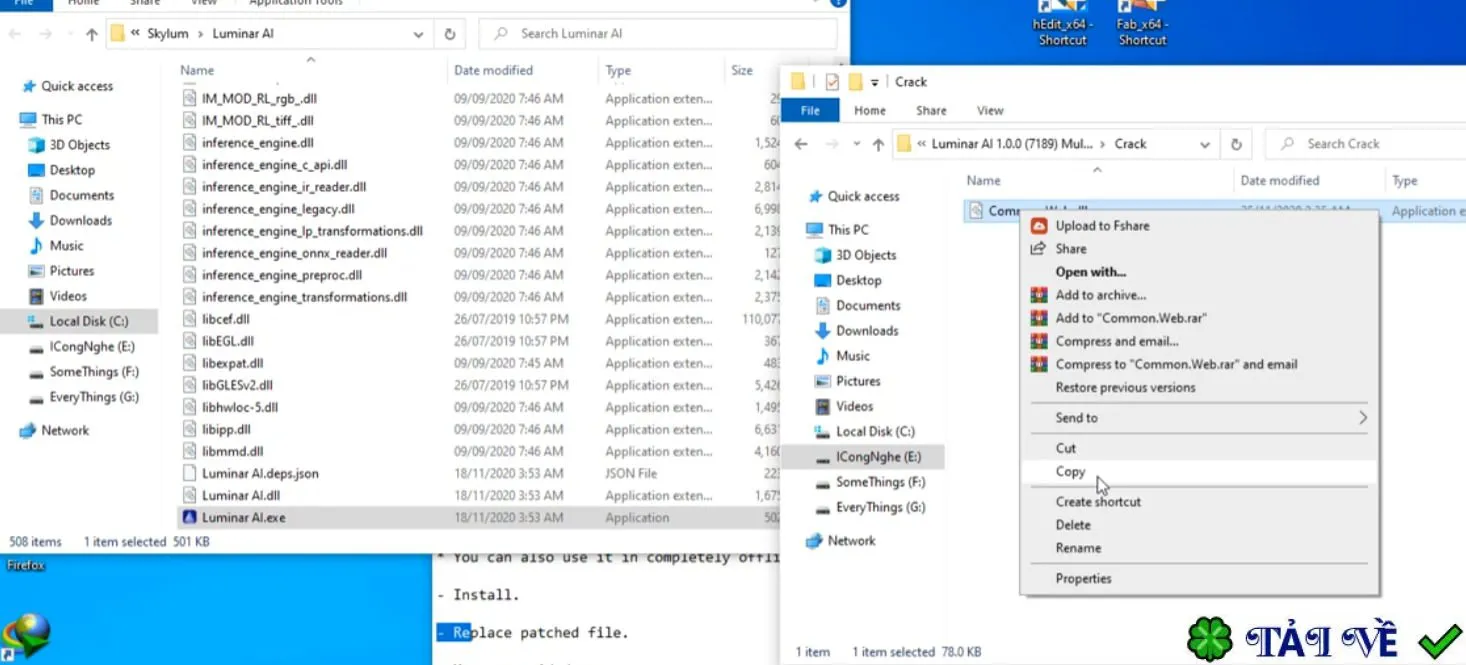Open Local Disk (C:) in Crack window
Screen dimensions: 1466x665
coord(875,432)
